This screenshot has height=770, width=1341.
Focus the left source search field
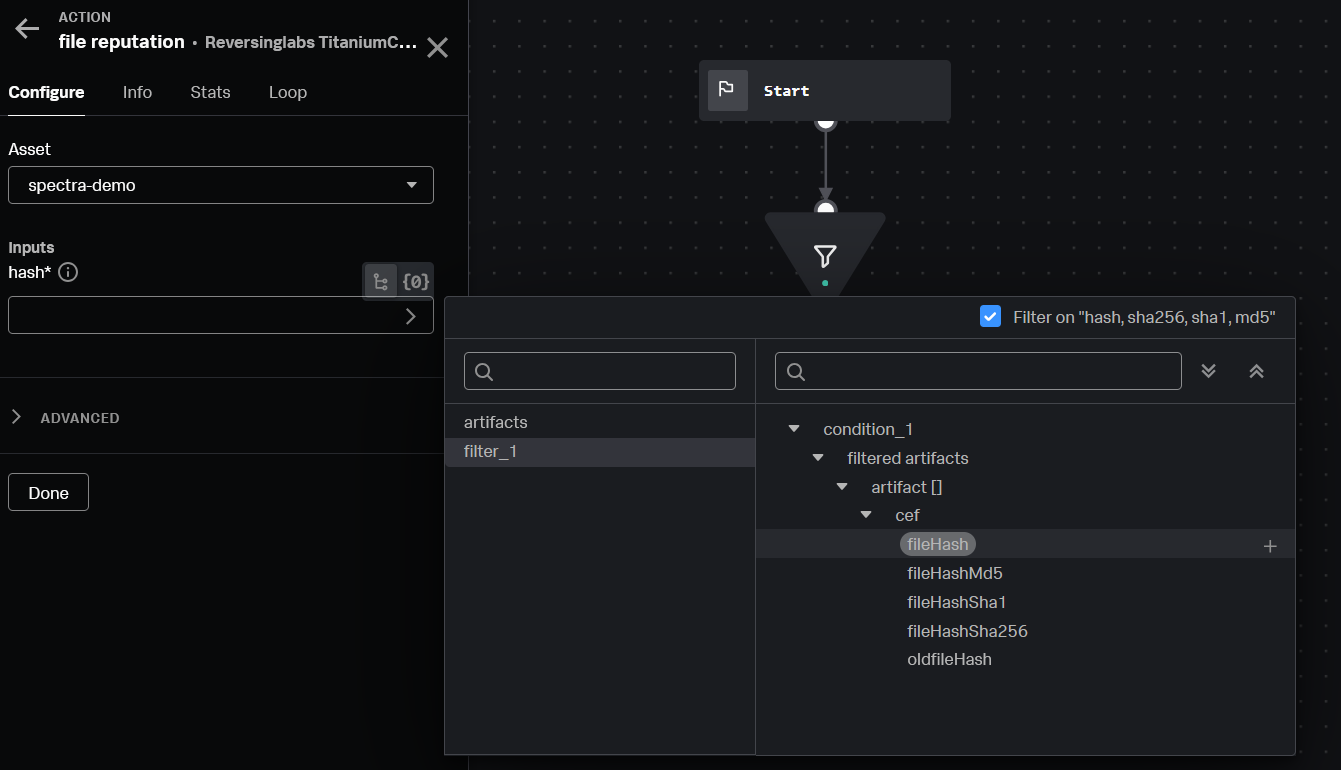point(600,371)
